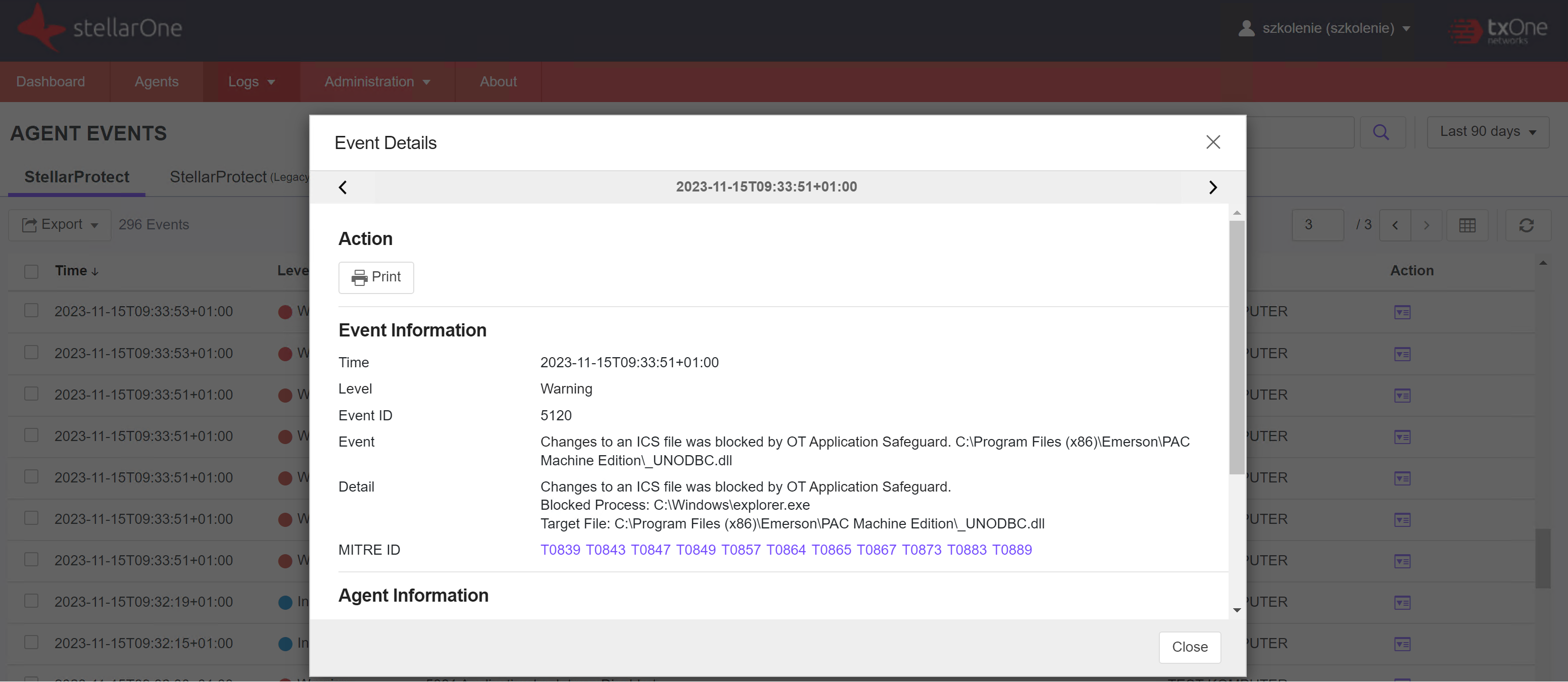Image resolution: width=1568 pixels, height=682 pixels.
Task: Open the action icon for the 09:32:19 event row
Action: click(1402, 602)
